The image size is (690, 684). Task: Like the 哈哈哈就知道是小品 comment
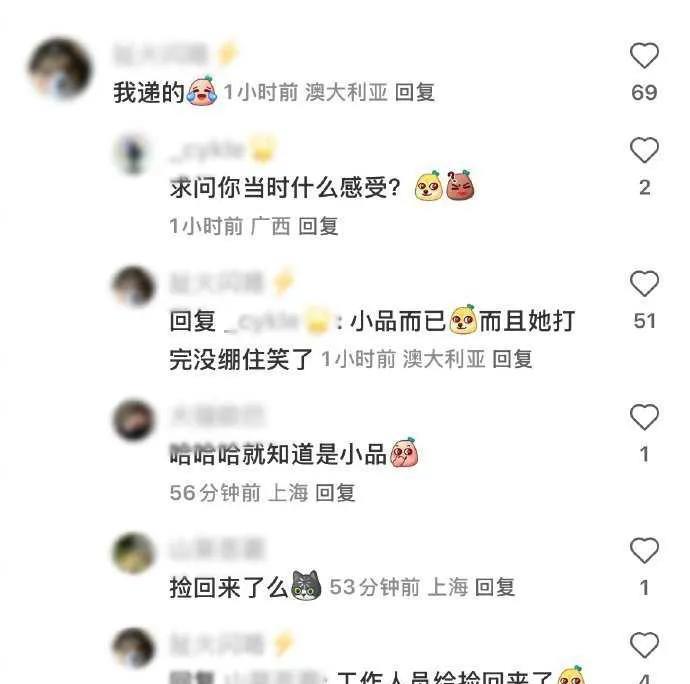click(644, 417)
